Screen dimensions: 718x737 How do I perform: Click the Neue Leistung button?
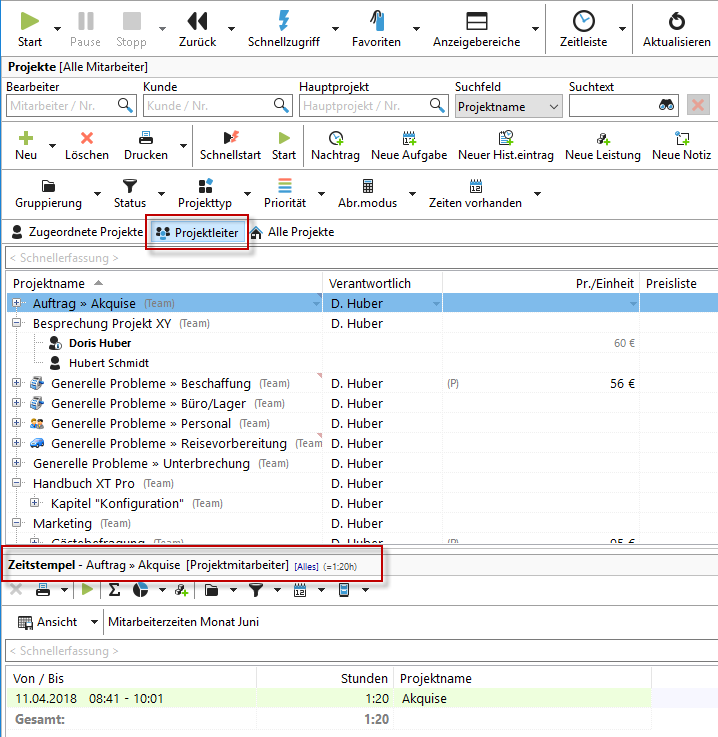602,139
